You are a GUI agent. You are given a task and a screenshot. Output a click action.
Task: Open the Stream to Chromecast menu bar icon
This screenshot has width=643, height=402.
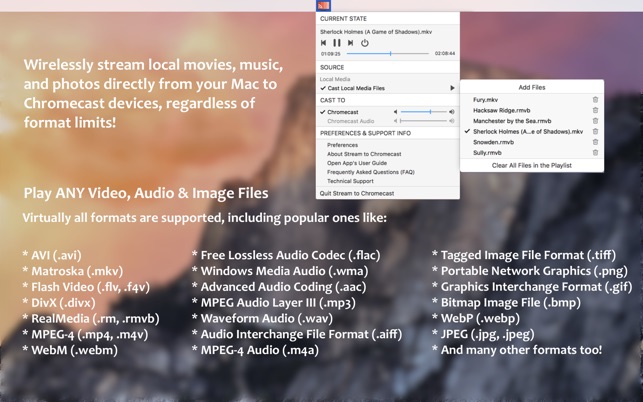323,5
